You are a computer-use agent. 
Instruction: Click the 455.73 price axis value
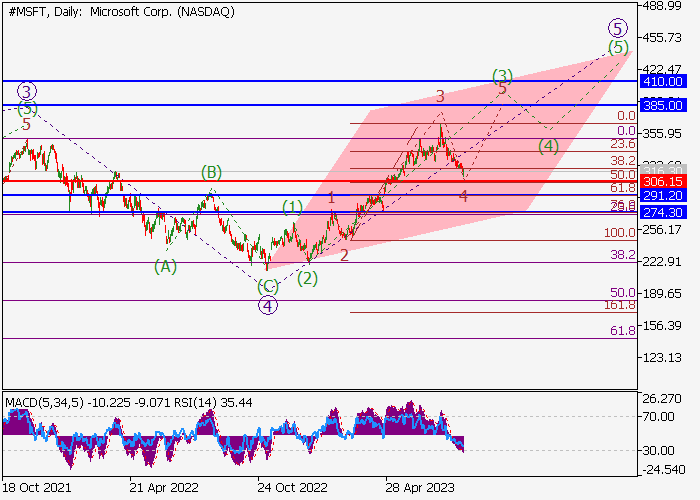click(662, 38)
